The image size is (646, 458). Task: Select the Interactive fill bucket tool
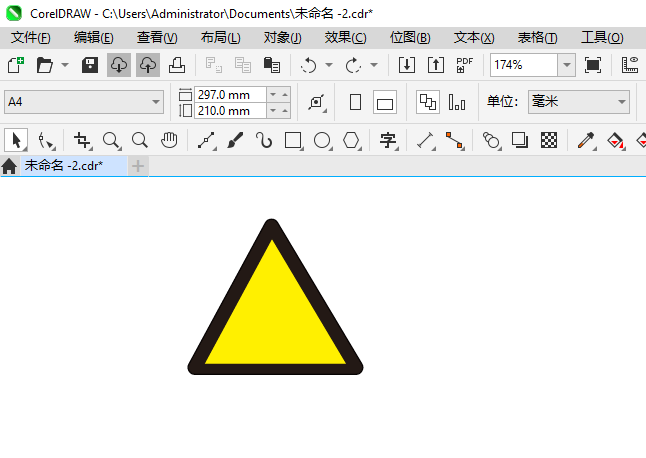pos(616,140)
